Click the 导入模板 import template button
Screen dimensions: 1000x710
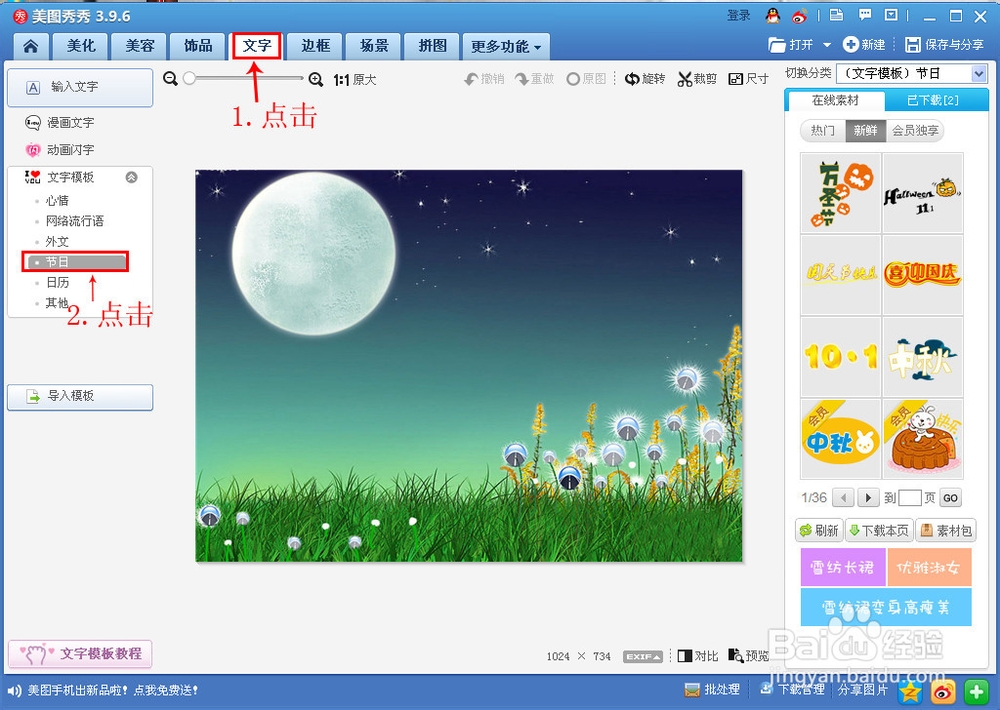(x=80, y=397)
